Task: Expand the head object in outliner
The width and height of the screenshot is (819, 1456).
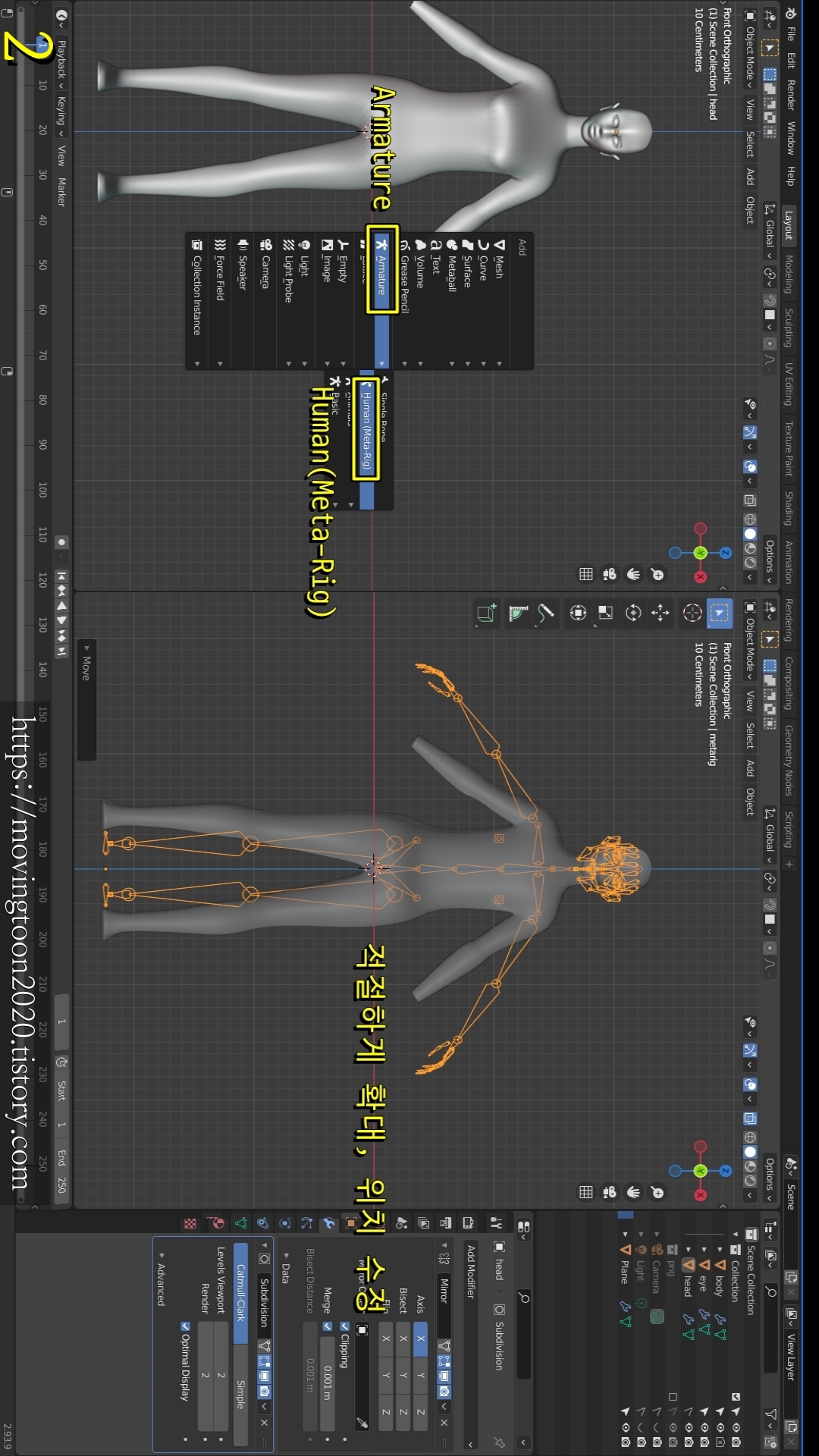Action: tap(688, 1249)
